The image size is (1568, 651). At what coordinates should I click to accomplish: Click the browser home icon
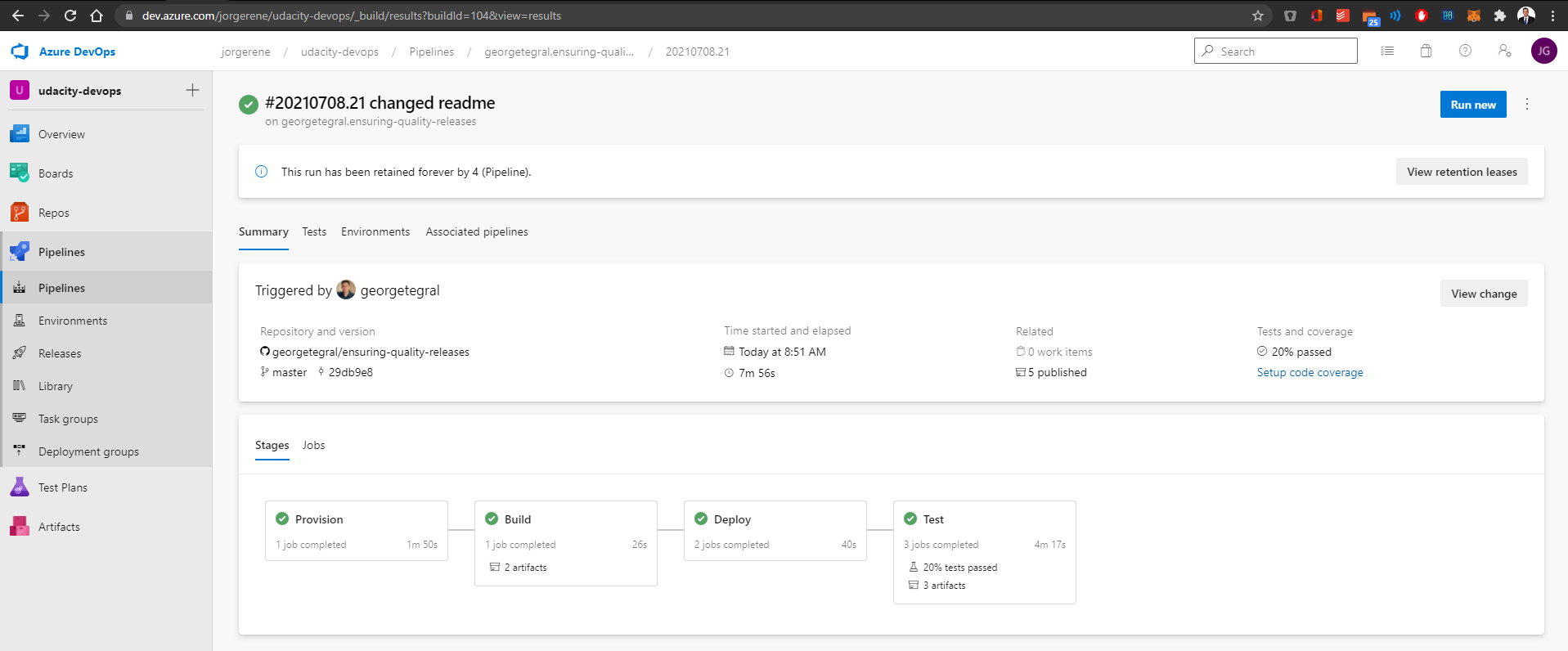tap(97, 16)
